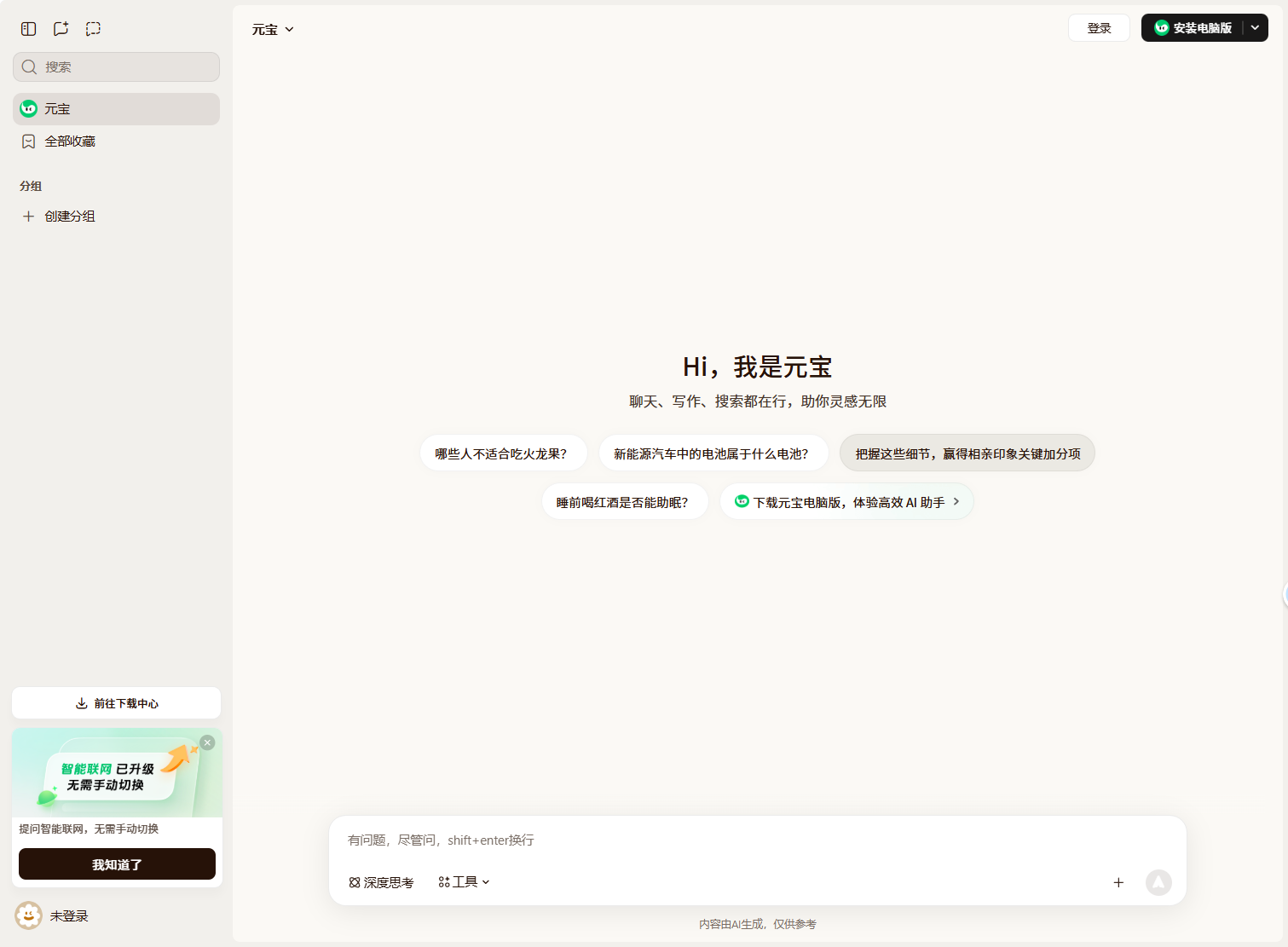This screenshot has height=947, width=1288.
Task: Click the 深度思考 atom icon
Action: [x=355, y=882]
